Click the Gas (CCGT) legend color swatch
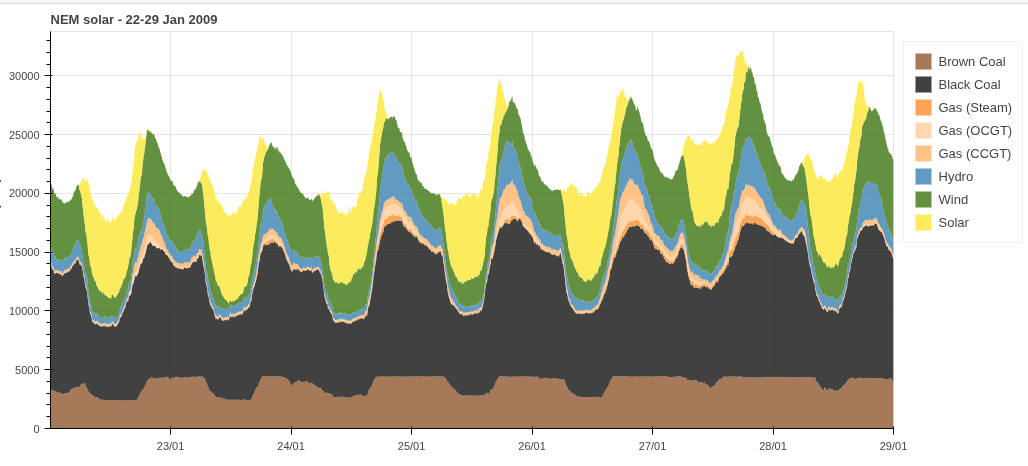This screenshot has height=466, width=1028. pos(923,154)
